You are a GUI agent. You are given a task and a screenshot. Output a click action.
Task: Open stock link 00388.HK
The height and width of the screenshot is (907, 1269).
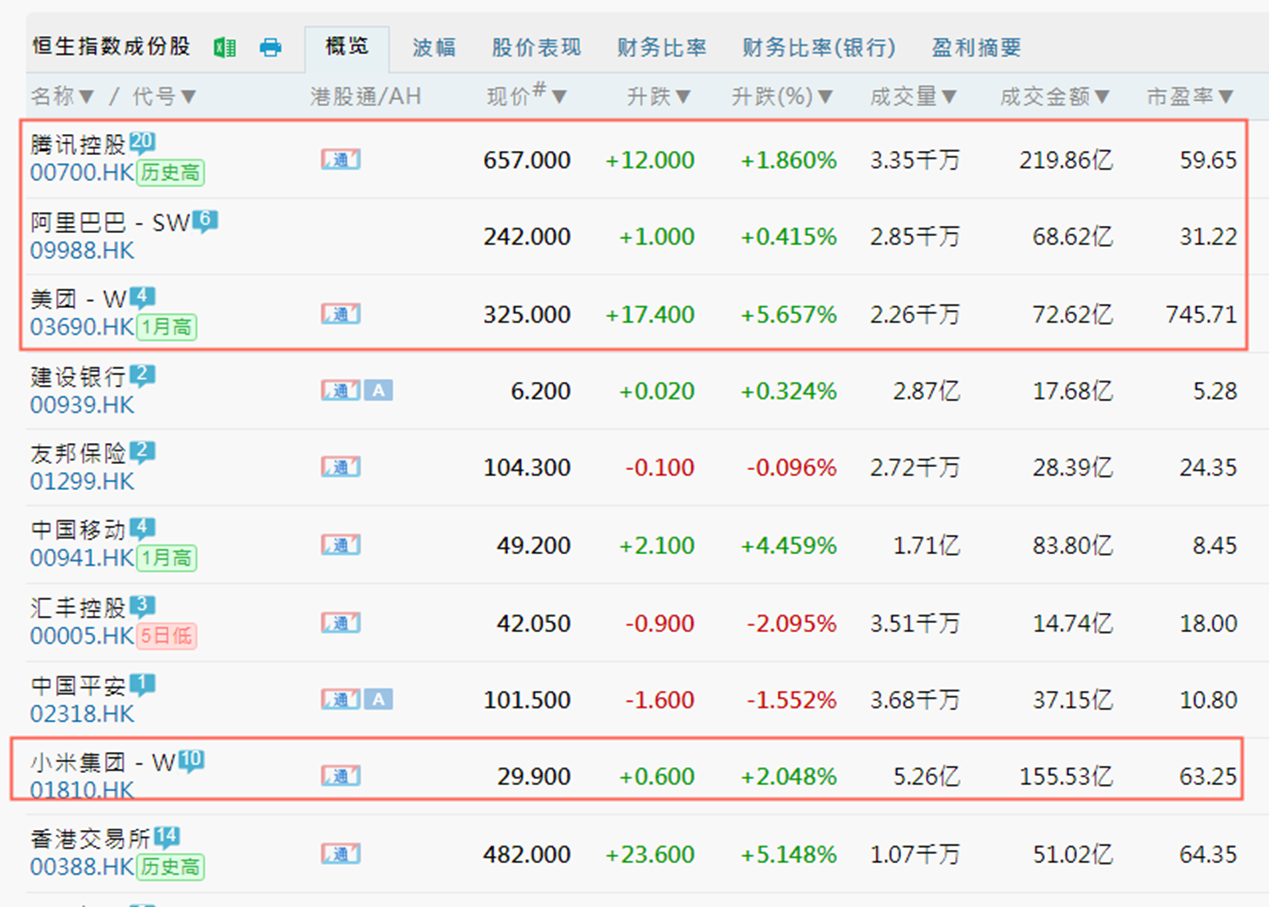(x=82, y=868)
